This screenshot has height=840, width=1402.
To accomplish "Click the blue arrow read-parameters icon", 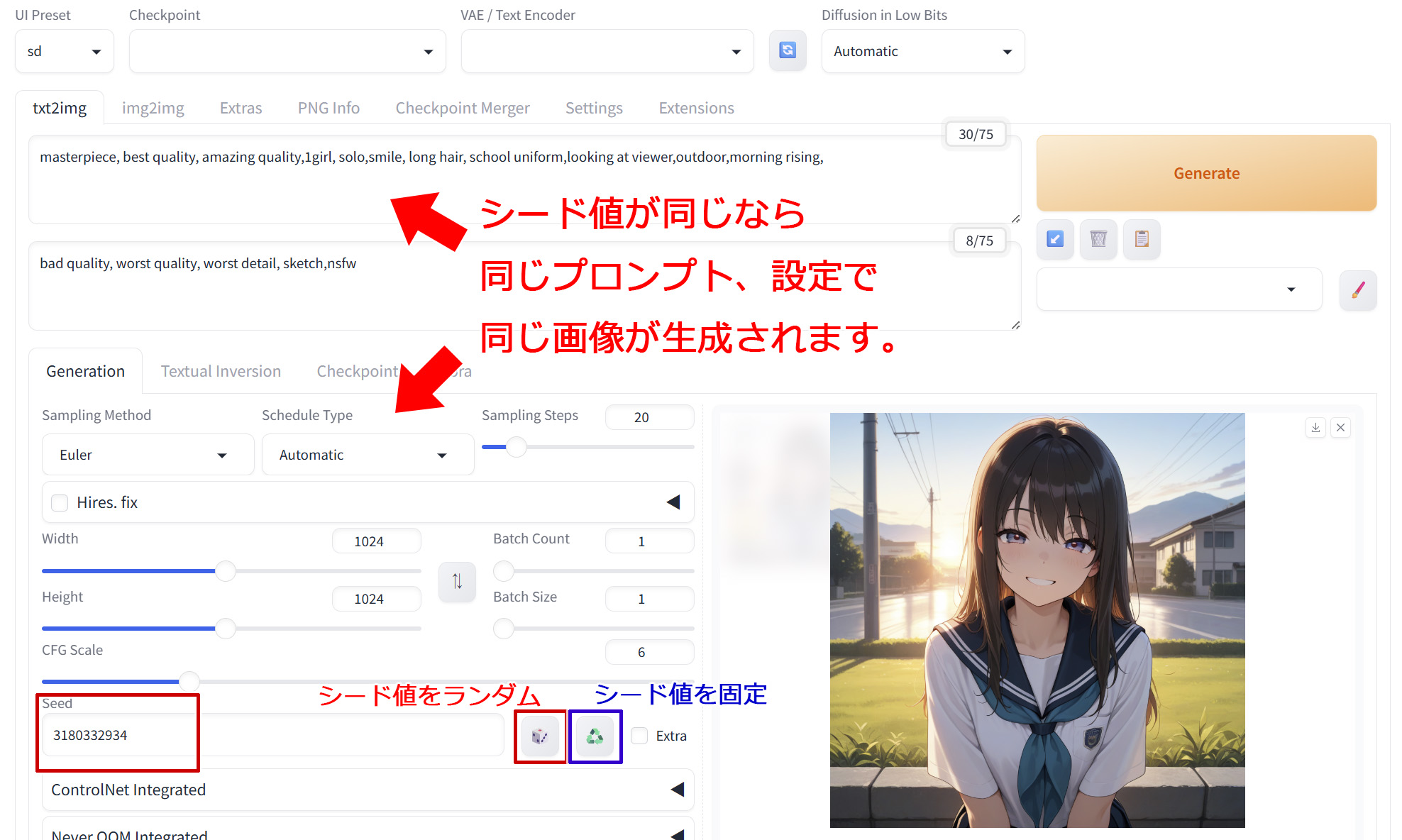I will tap(1055, 239).
